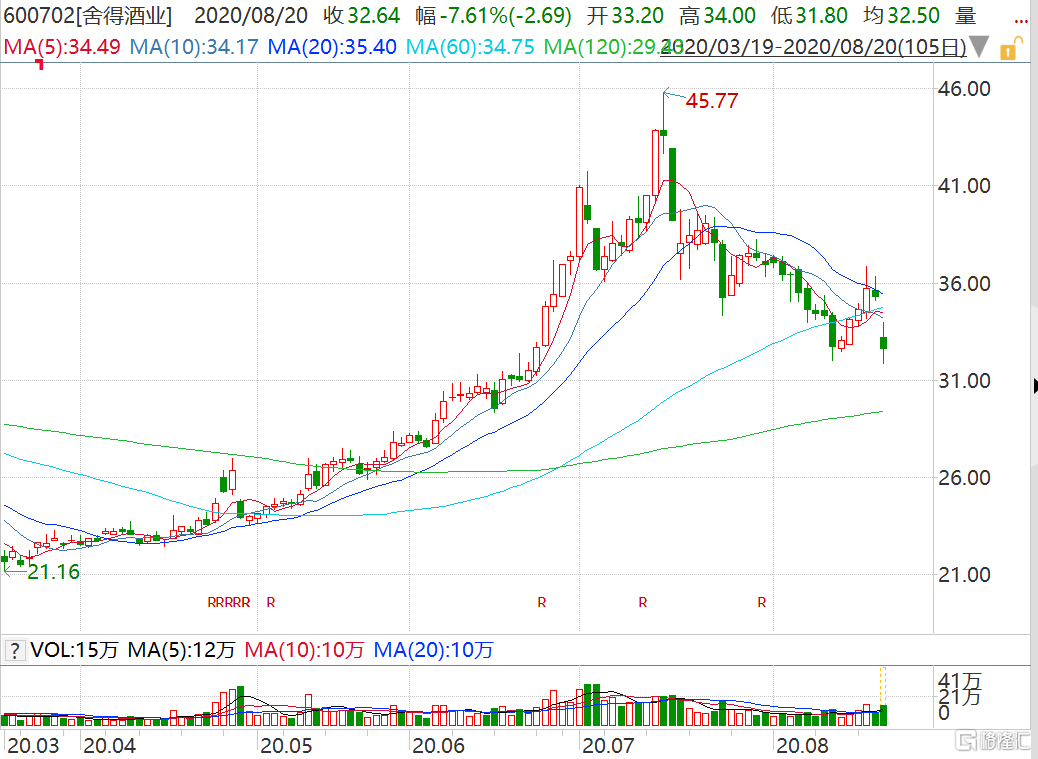
Task: Click the R marker just before the 20.07 gridline
Action: [x=542, y=603]
